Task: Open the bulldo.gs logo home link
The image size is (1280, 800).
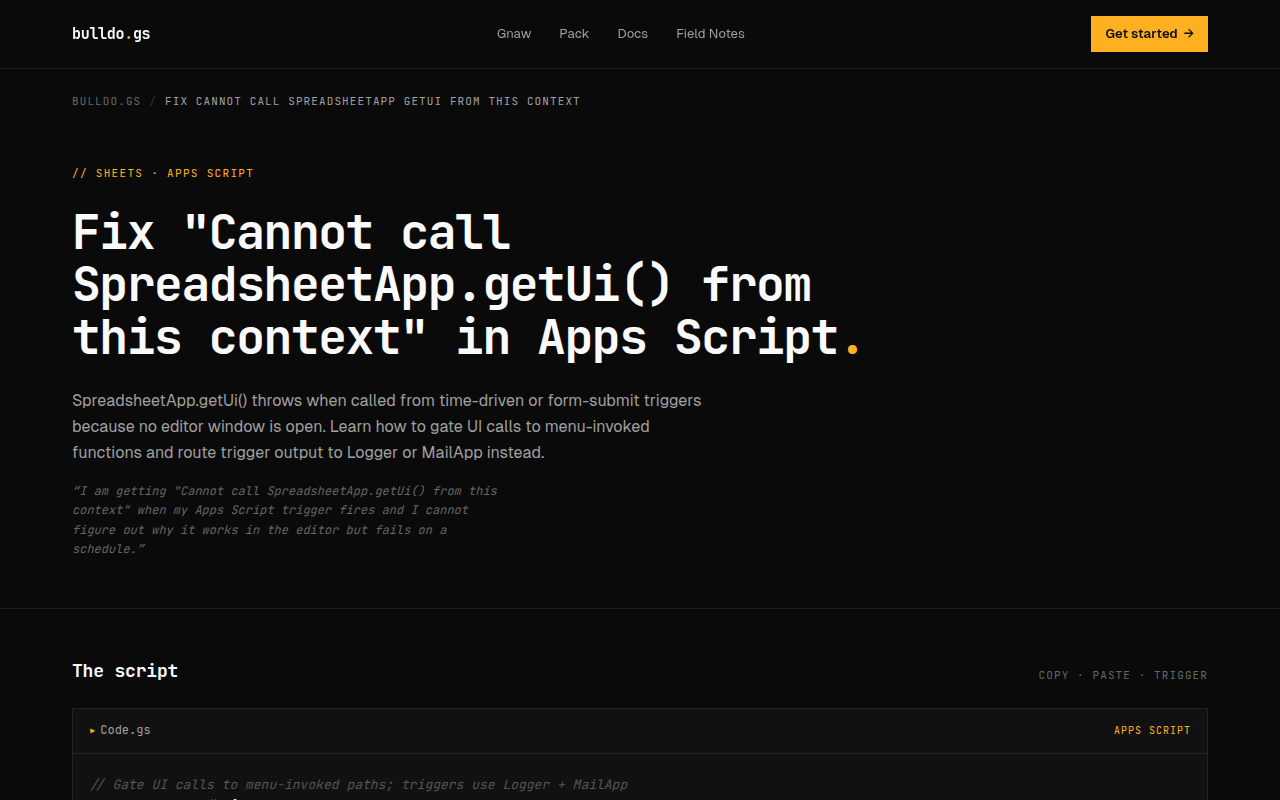Action: pyautogui.click(x=111, y=34)
